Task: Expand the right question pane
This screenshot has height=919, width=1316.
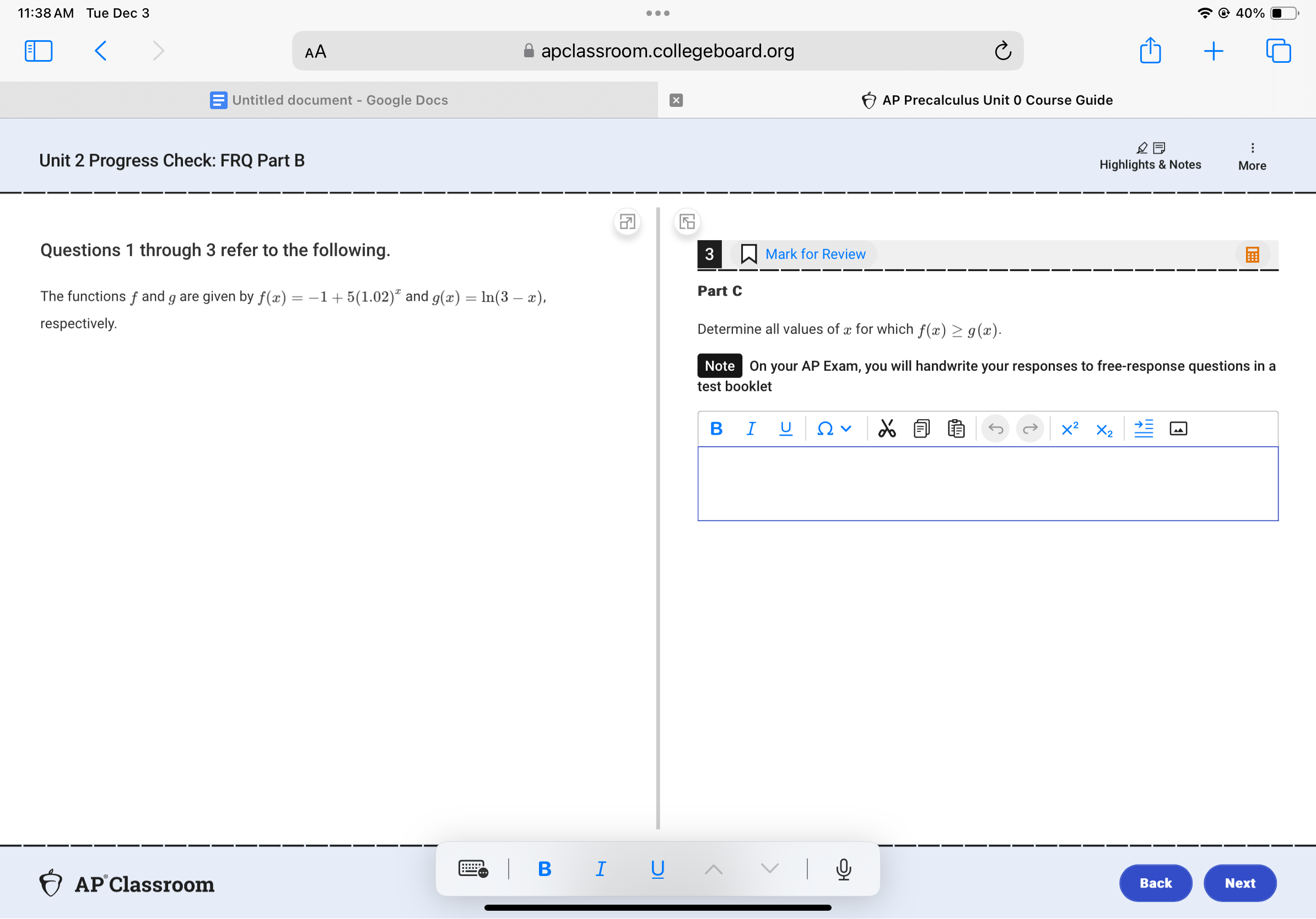Action: pyautogui.click(x=687, y=221)
